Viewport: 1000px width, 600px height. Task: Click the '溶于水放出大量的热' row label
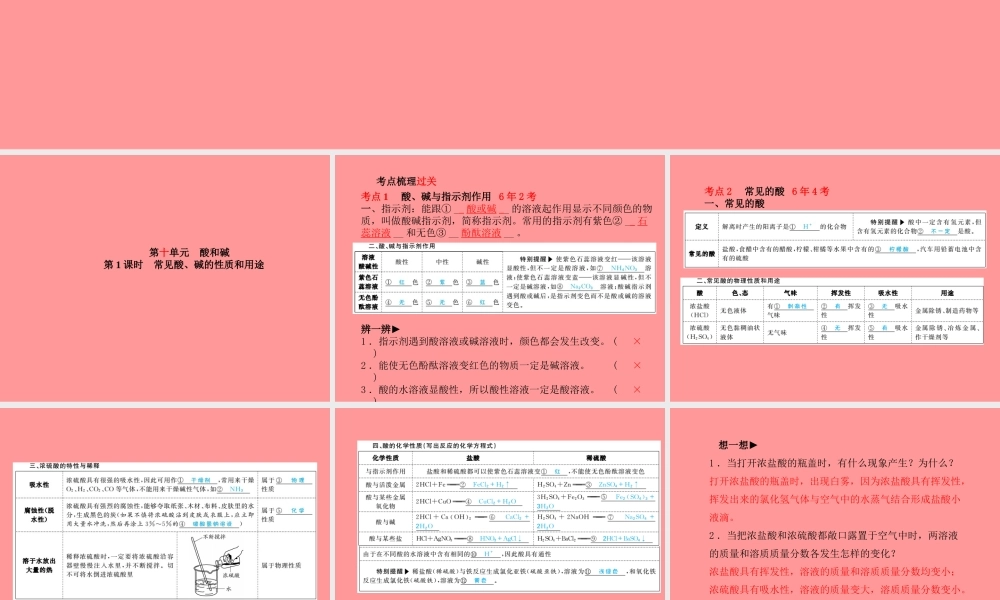[x=38, y=566]
